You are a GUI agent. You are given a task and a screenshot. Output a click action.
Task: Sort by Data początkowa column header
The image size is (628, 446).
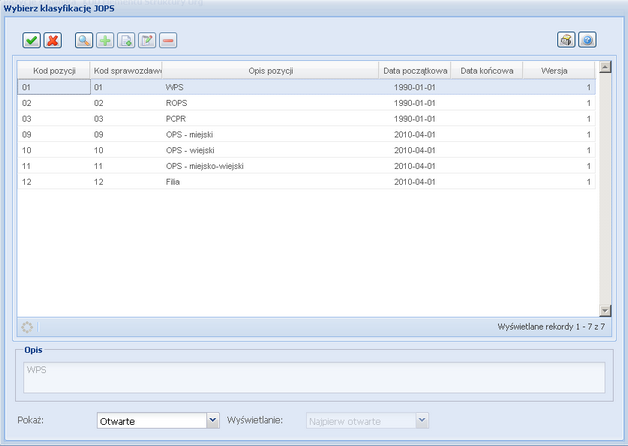415,71
